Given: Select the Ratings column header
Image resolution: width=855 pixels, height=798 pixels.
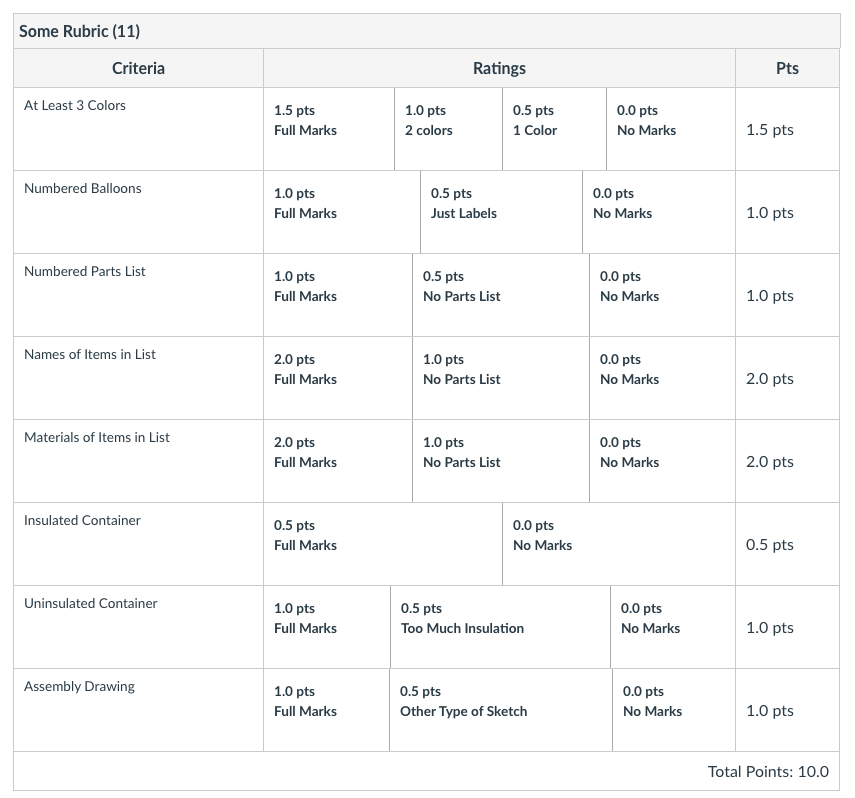Looking at the screenshot, I should point(499,68).
